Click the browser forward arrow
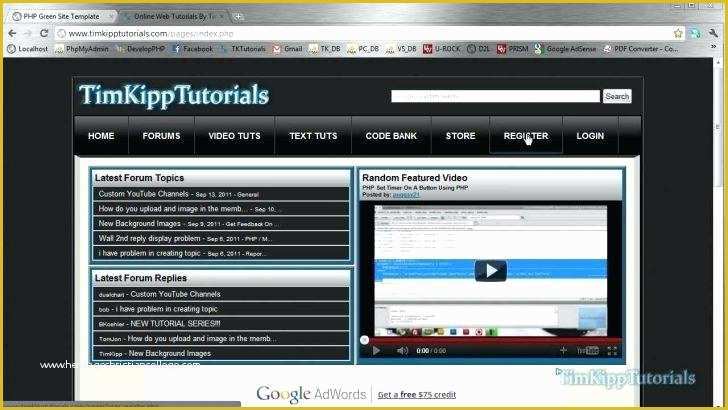This screenshot has width=728, height=410. tap(28, 33)
